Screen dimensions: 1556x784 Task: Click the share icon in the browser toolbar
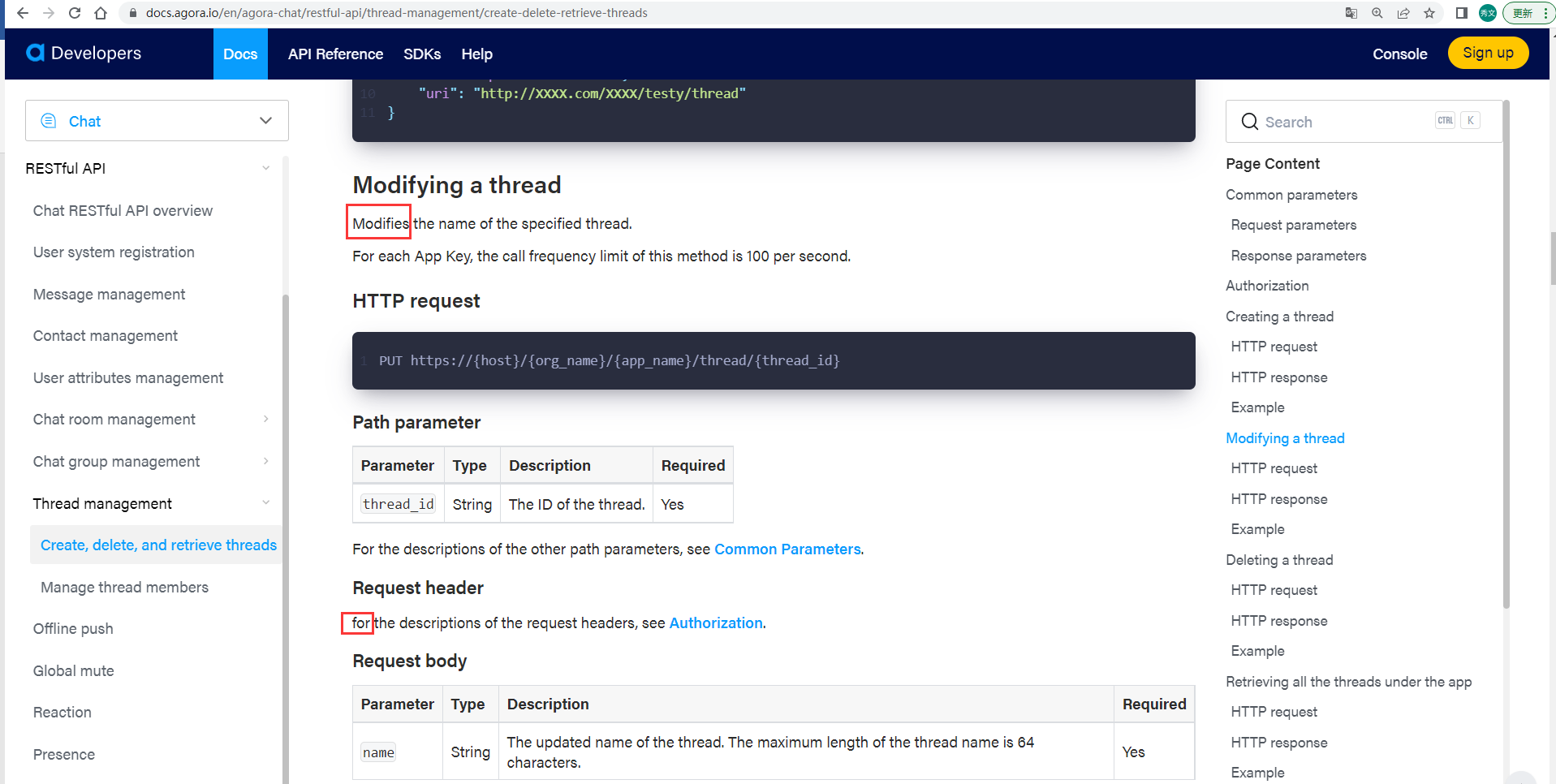(1403, 13)
